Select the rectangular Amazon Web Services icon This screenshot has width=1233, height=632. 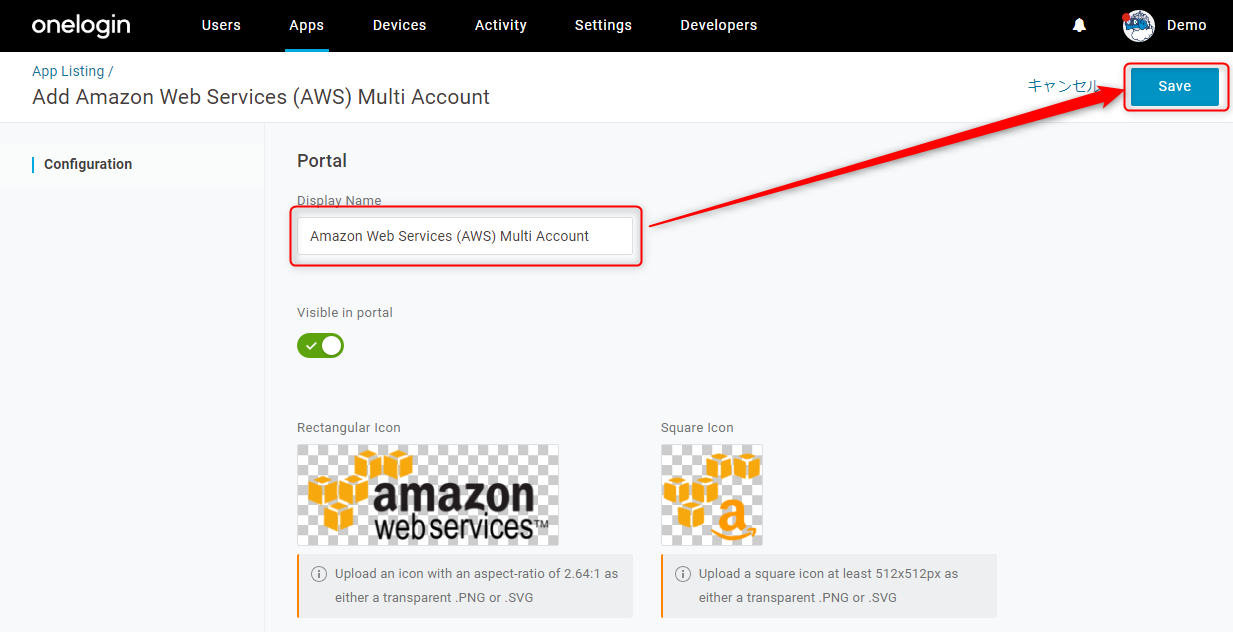point(428,495)
